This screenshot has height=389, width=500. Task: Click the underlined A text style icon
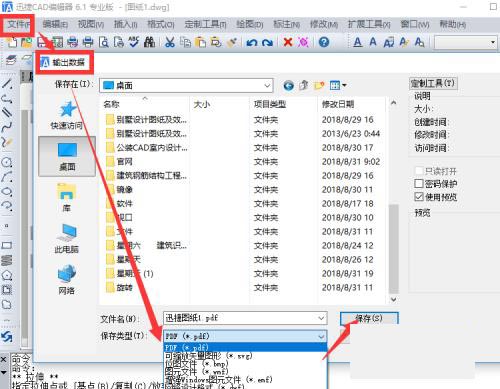357,42
